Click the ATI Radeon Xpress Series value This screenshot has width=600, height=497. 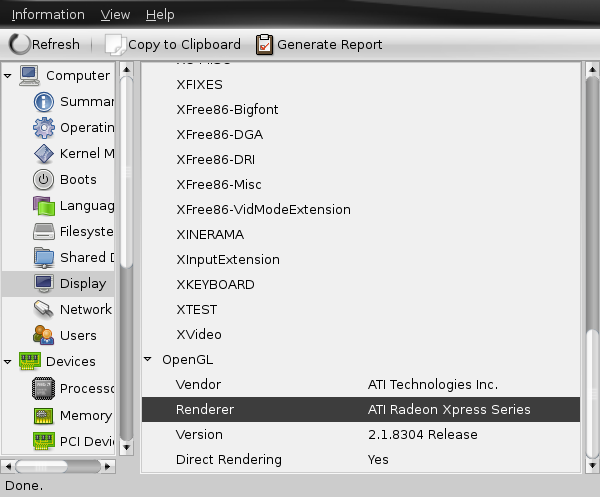(449, 410)
